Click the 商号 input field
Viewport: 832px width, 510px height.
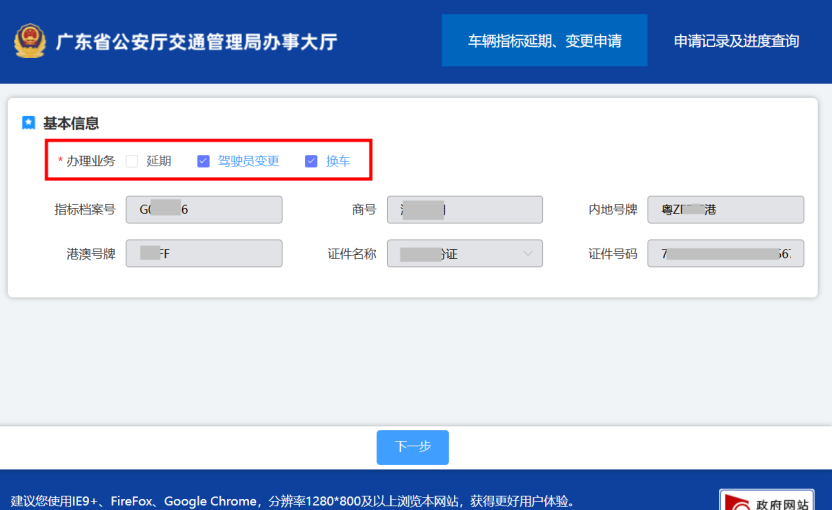tap(465, 210)
